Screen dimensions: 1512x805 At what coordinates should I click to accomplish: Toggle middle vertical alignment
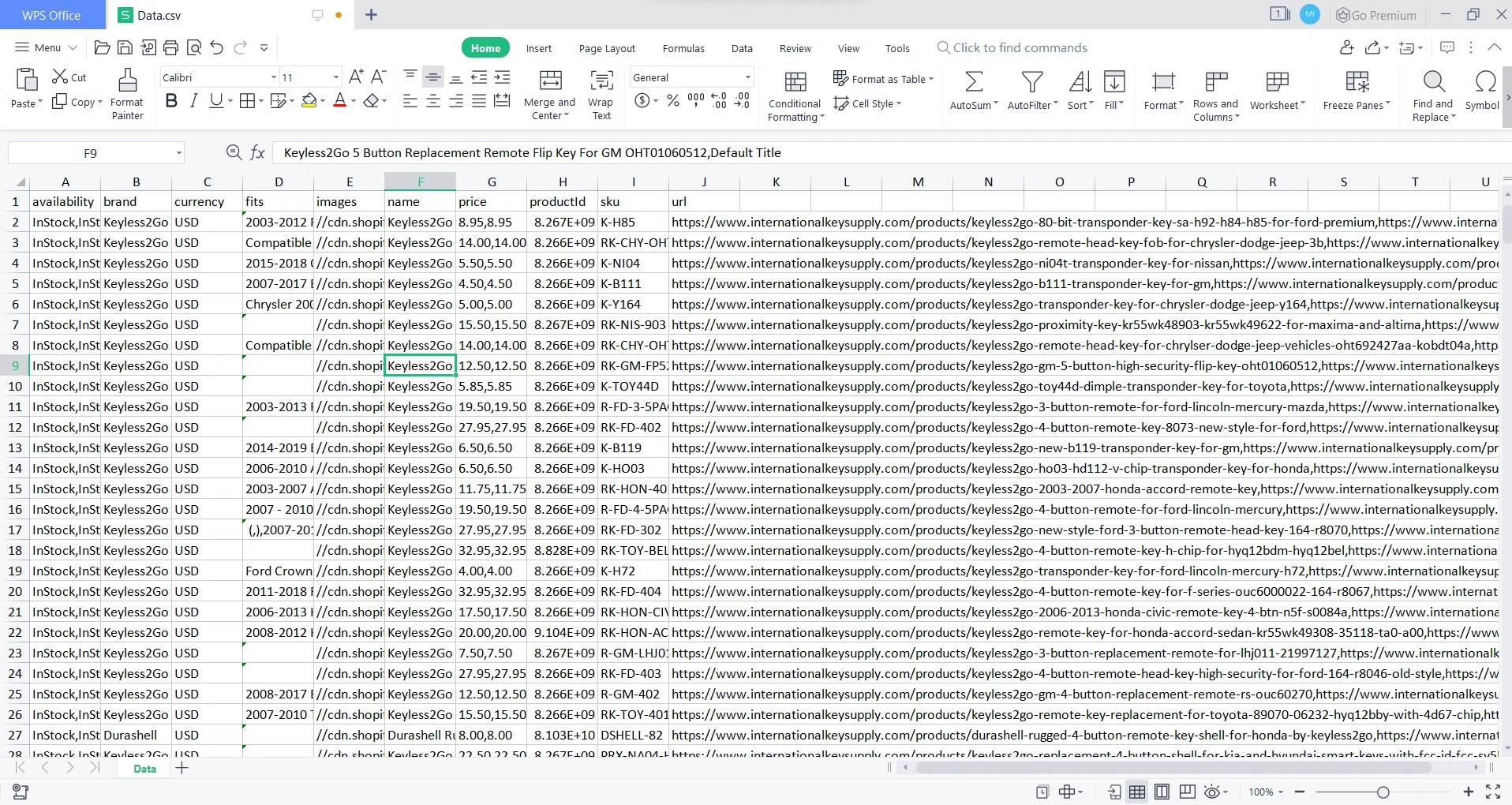point(433,77)
